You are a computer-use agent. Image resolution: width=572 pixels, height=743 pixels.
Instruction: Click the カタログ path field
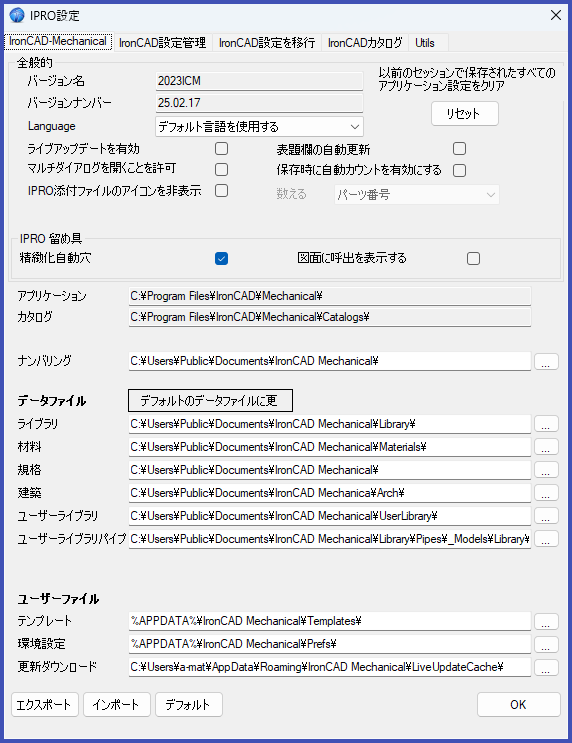[x=330, y=317]
